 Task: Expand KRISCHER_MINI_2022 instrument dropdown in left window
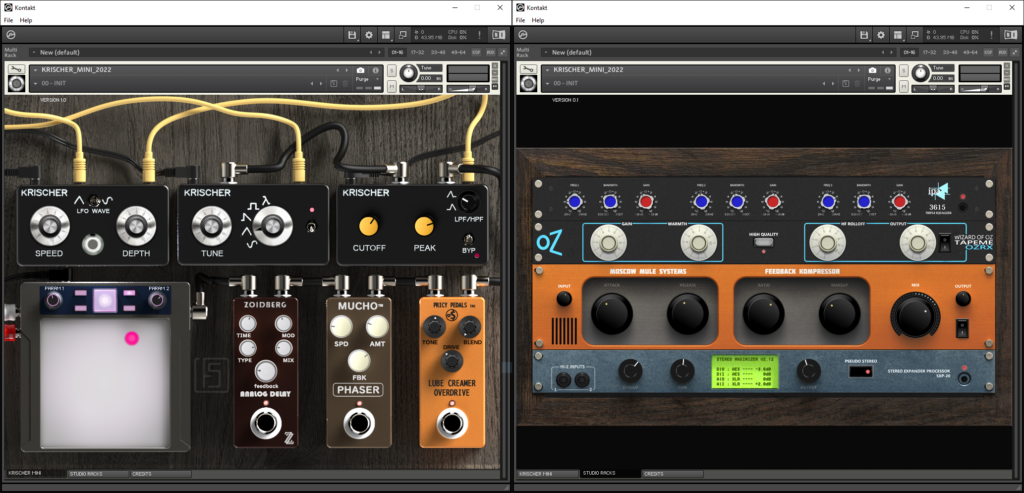35,70
